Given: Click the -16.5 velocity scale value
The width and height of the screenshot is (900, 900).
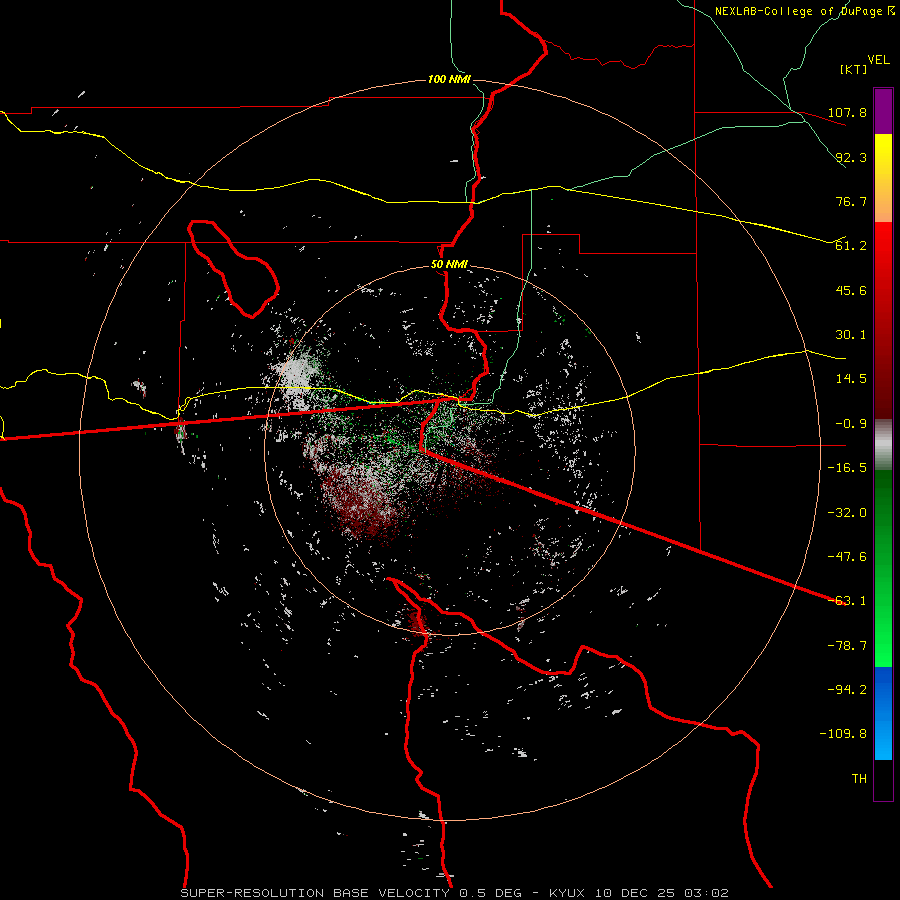Looking at the screenshot, I should click(x=847, y=468).
